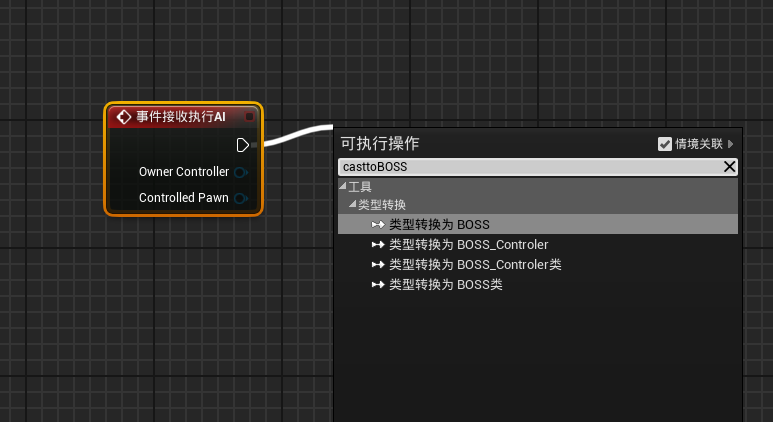Select 类型转换为 BOSS entry text
773x422 pixels.
coord(439,225)
